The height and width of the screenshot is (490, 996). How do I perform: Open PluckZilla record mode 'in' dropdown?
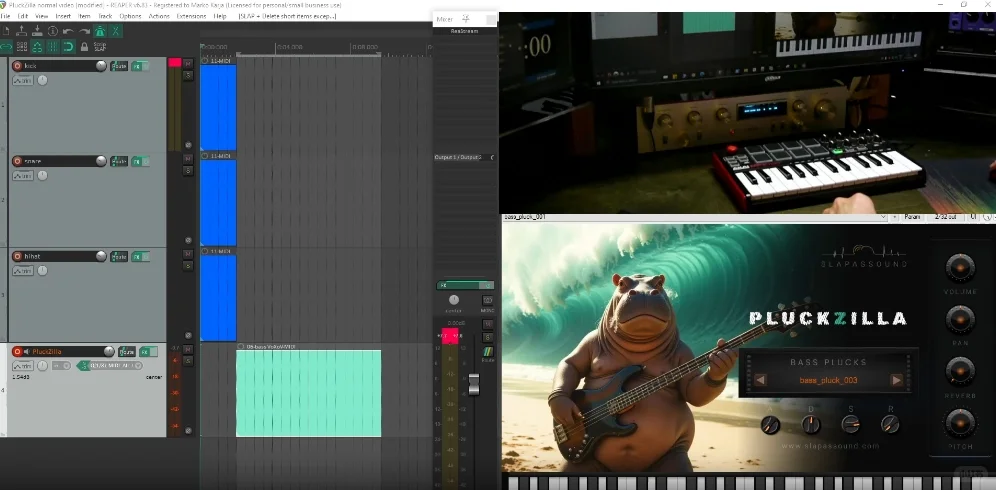(x=61, y=365)
